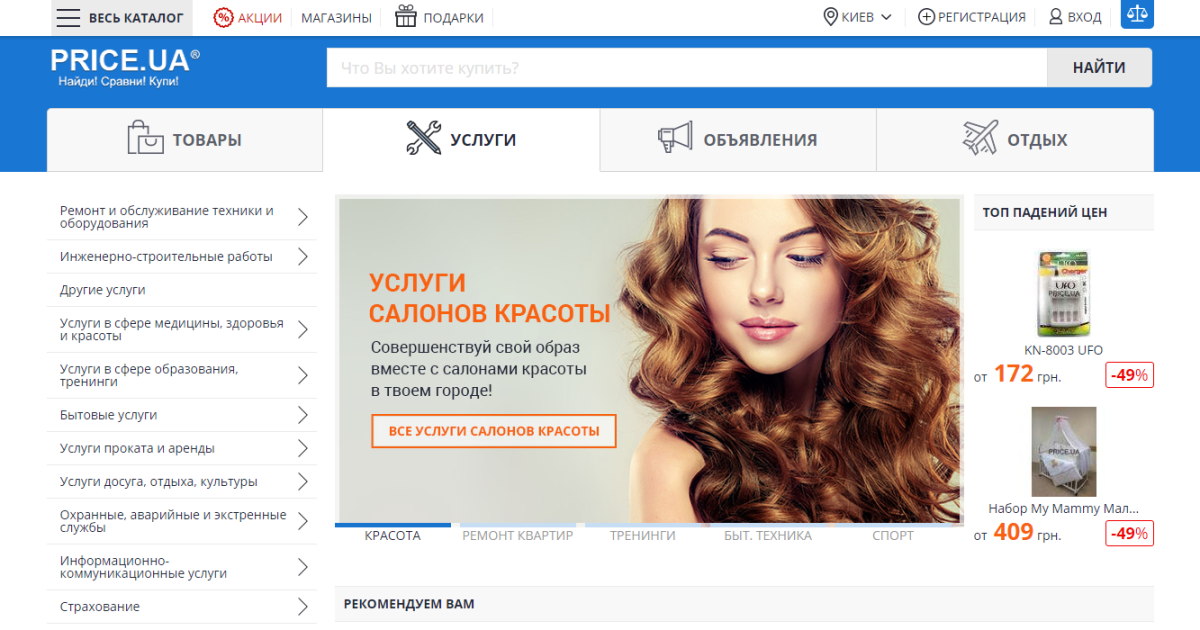
Task: Expand Инженерно-строительные работы chevron
Action: point(303,257)
